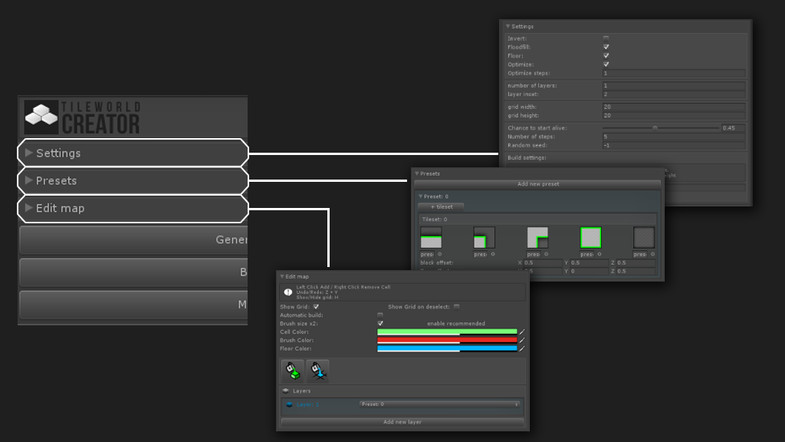Expand the Settings foldout in the TileWorld Creator panel
The image size is (785, 442).
tap(133, 153)
